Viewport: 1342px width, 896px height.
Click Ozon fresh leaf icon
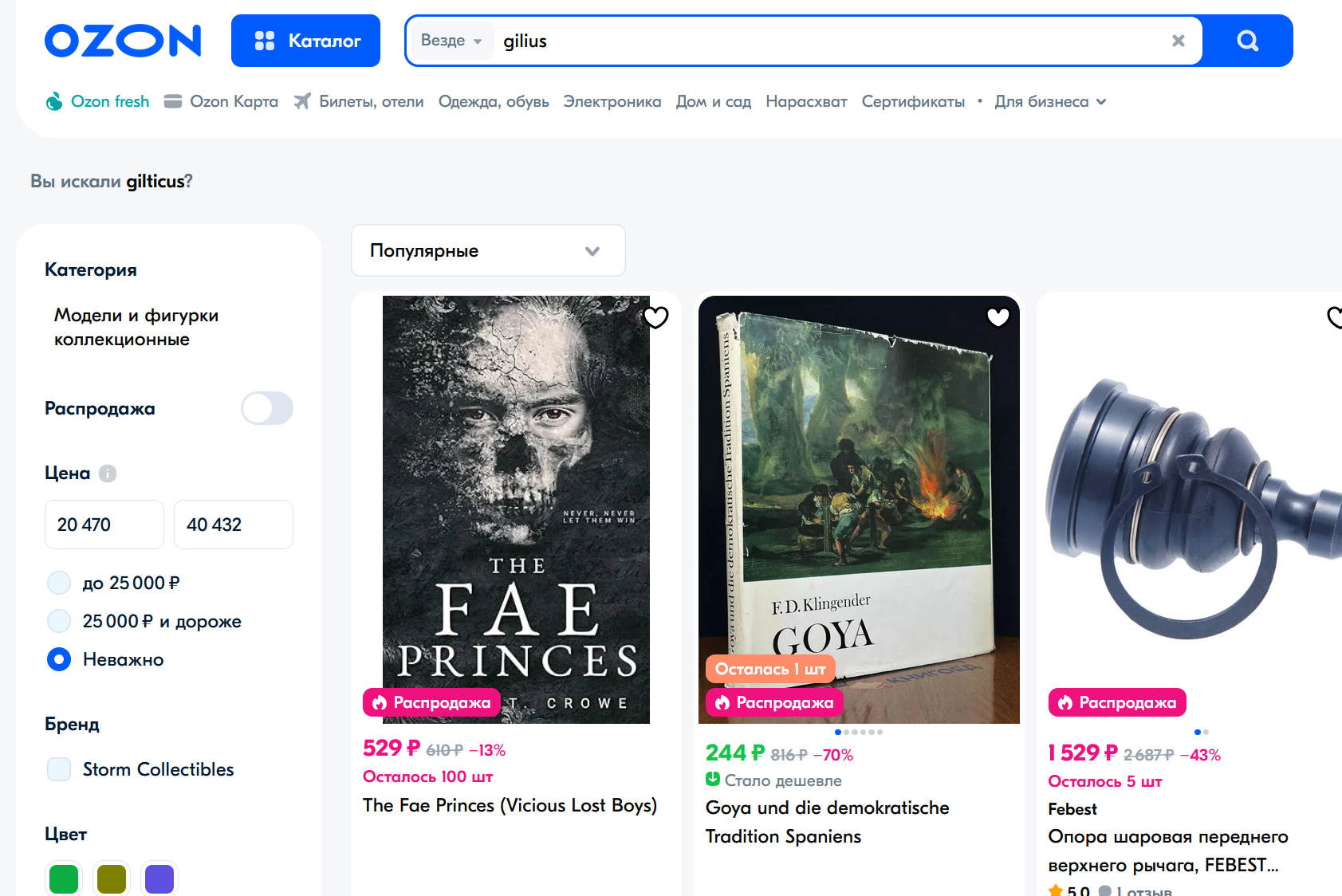pyautogui.click(x=54, y=101)
